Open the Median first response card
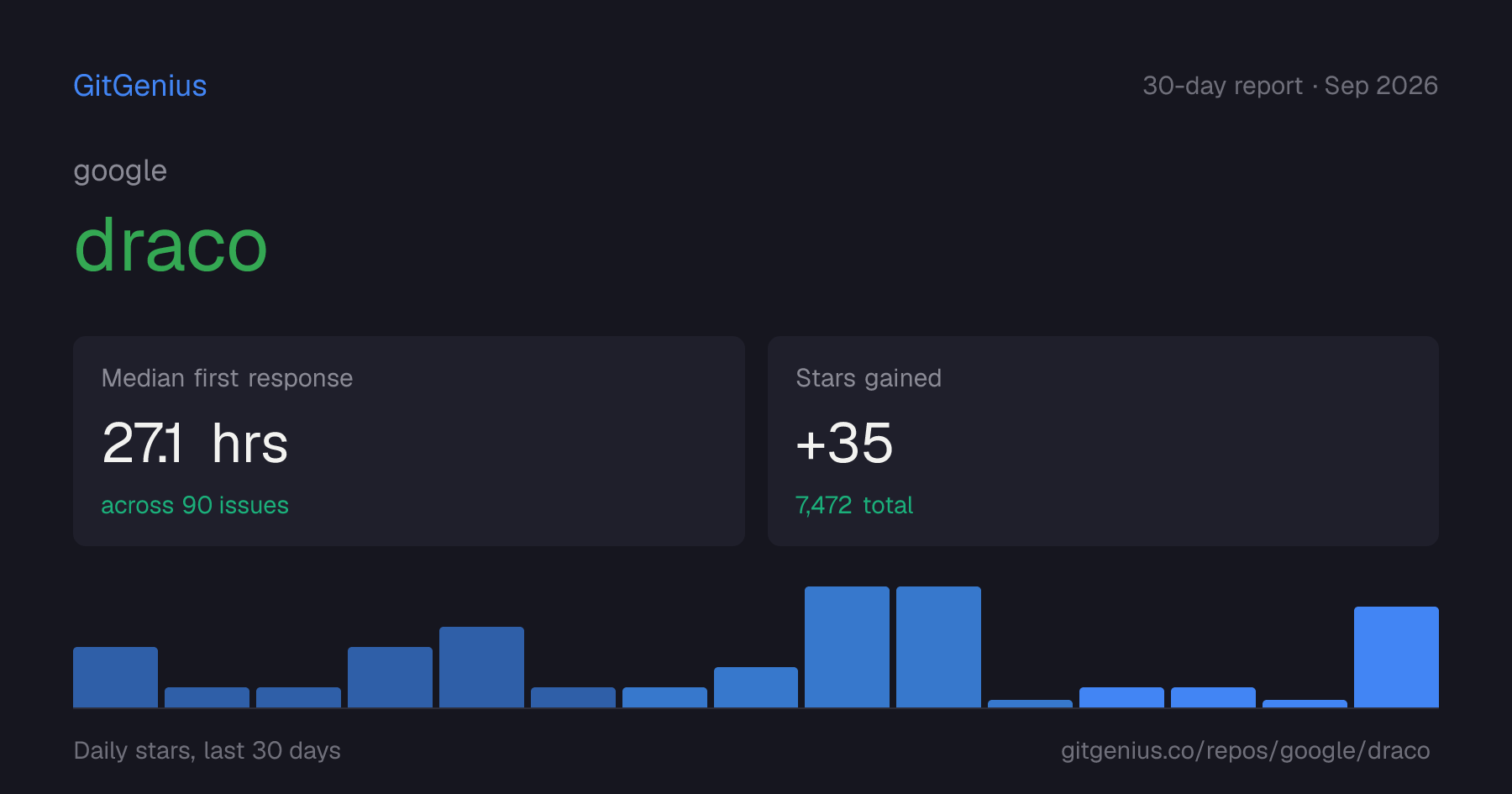 pos(409,441)
